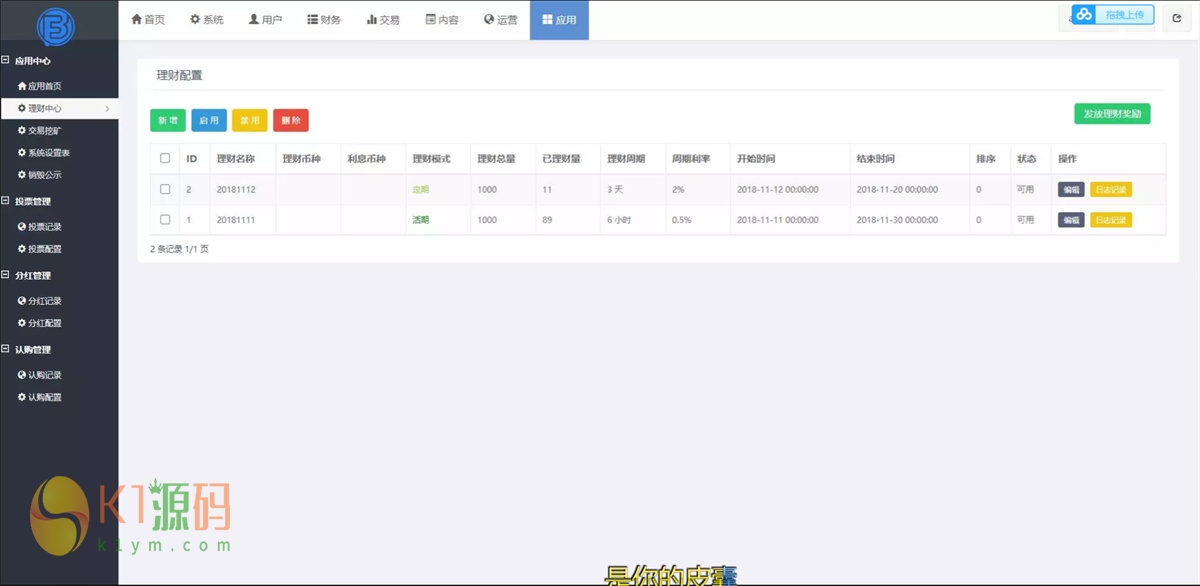Click the chevron arrow beside 理财中心
Image resolution: width=1200 pixels, height=586 pixels.
click(107, 109)
